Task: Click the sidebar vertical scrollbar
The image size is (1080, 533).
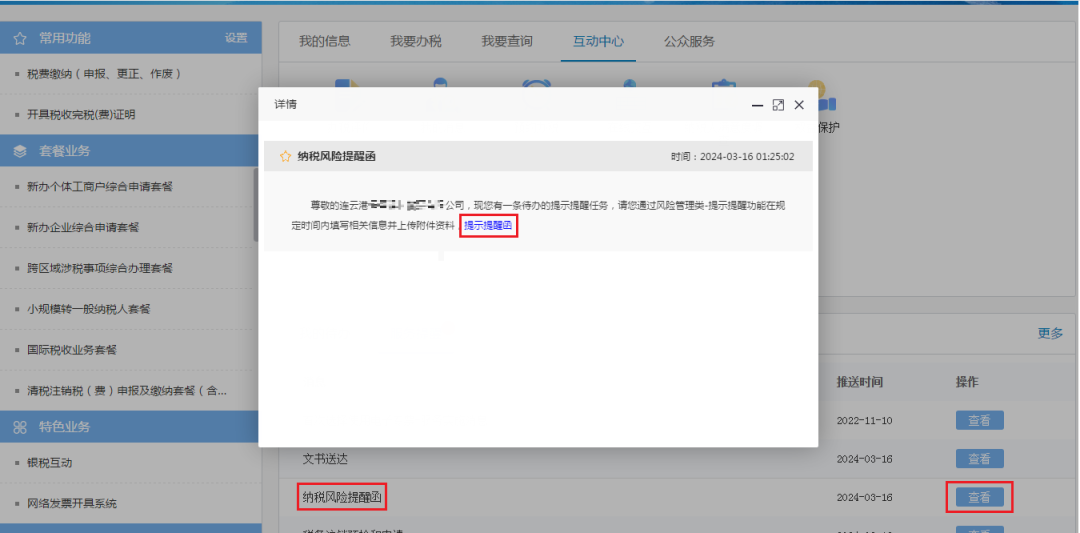Action: coord(257,205)
